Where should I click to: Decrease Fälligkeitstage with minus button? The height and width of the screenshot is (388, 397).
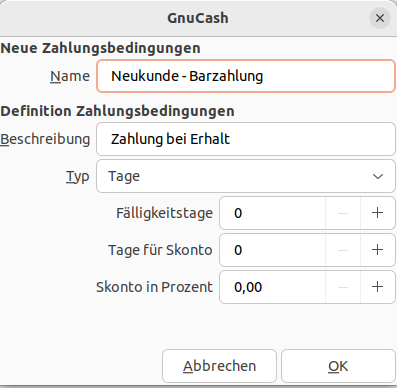tap(343, 213)
